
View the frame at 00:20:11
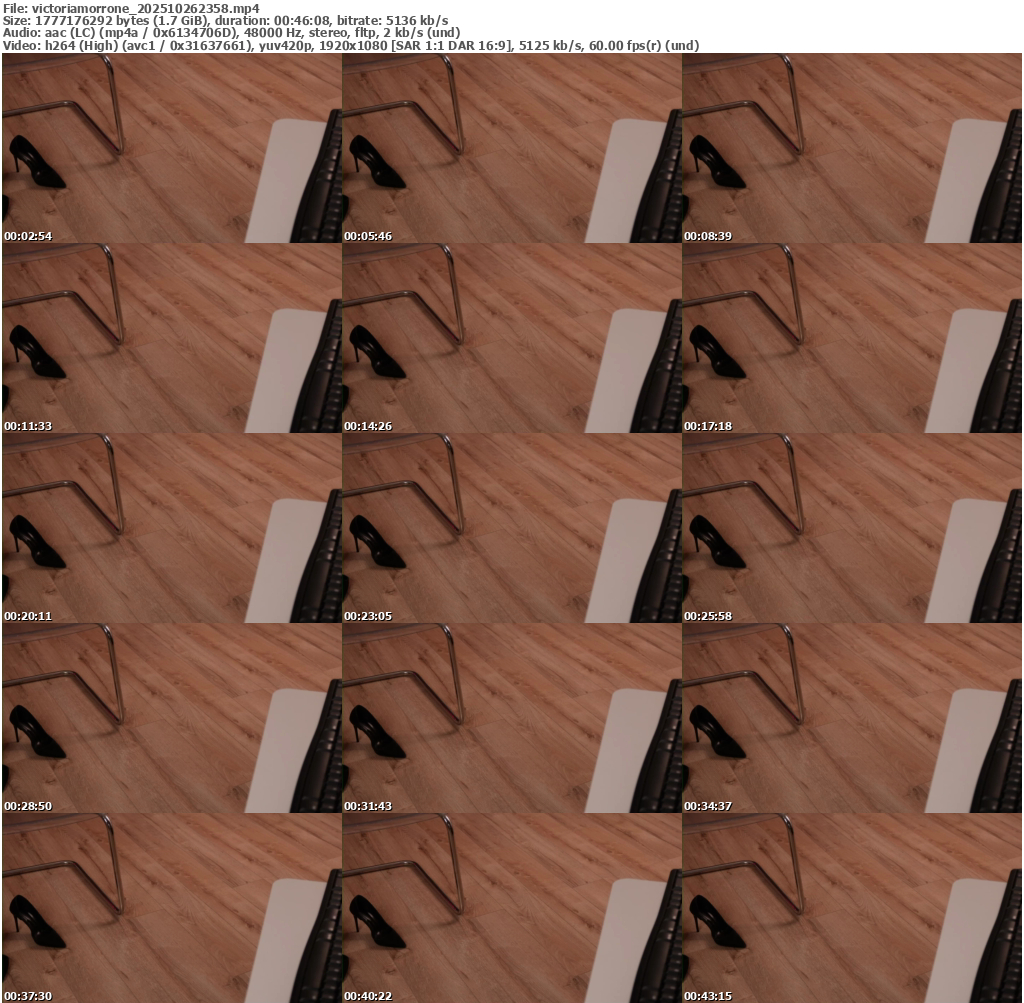pyautogui.click(x=172, y=528)
